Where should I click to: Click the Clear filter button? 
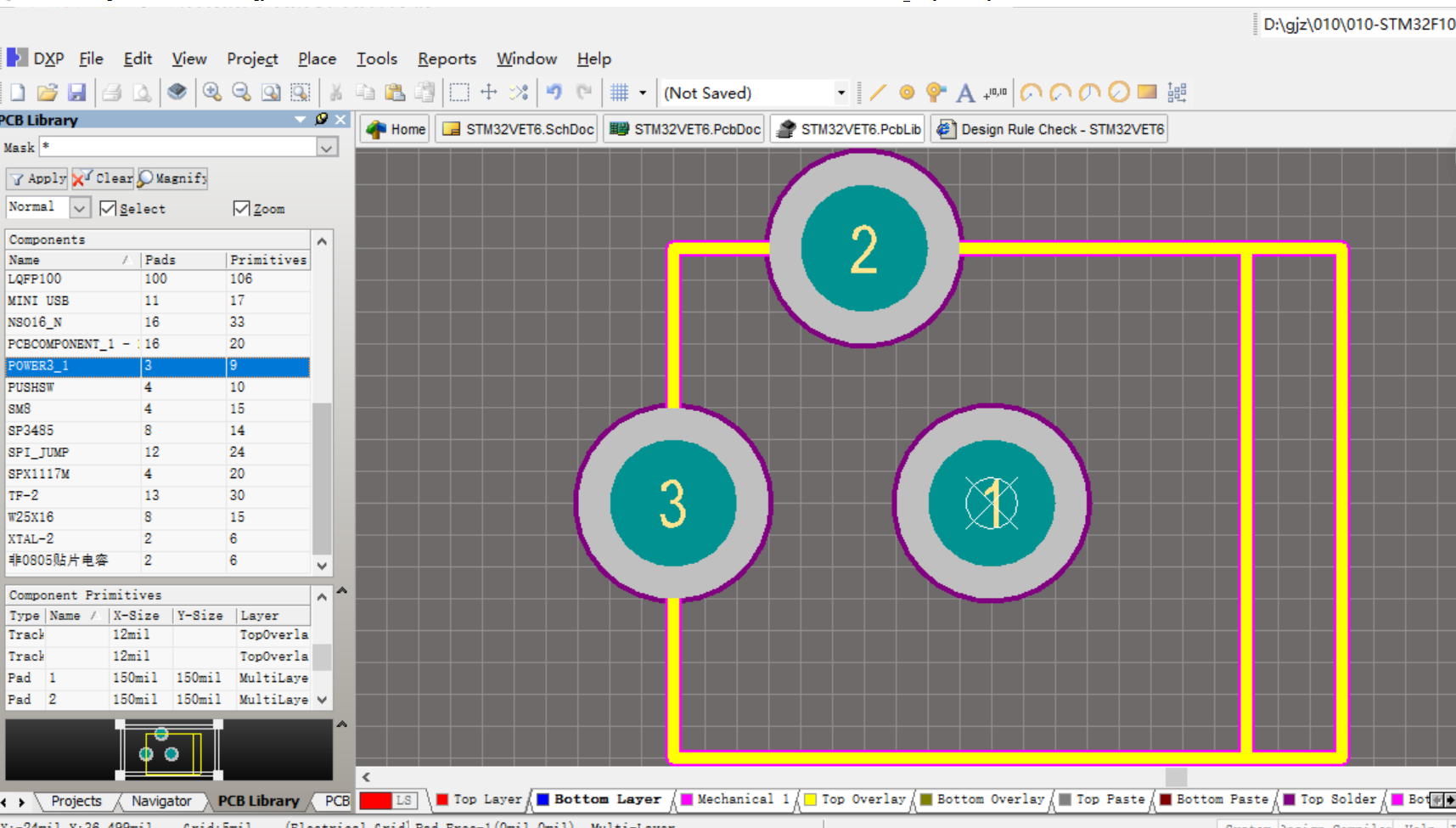point(103,178)
